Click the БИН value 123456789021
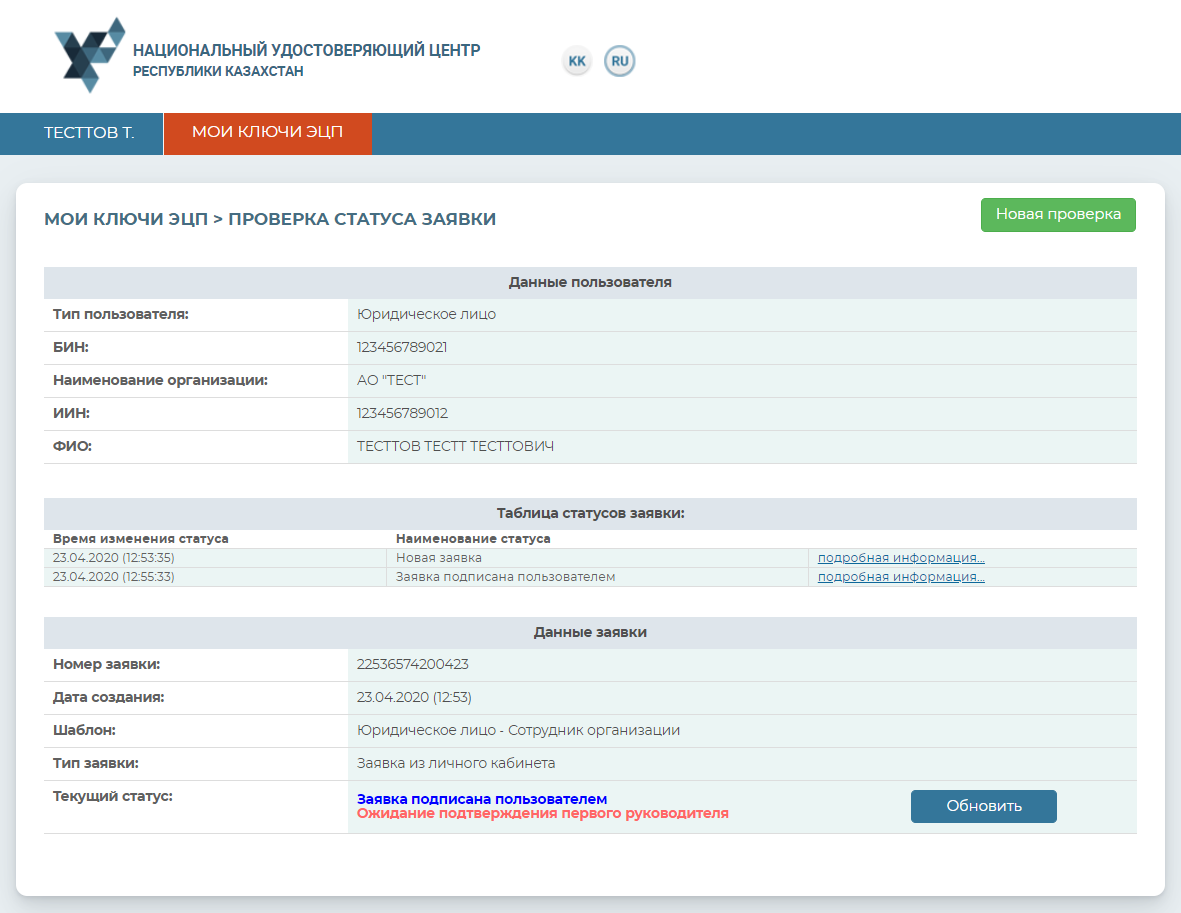 pos(402,347)
